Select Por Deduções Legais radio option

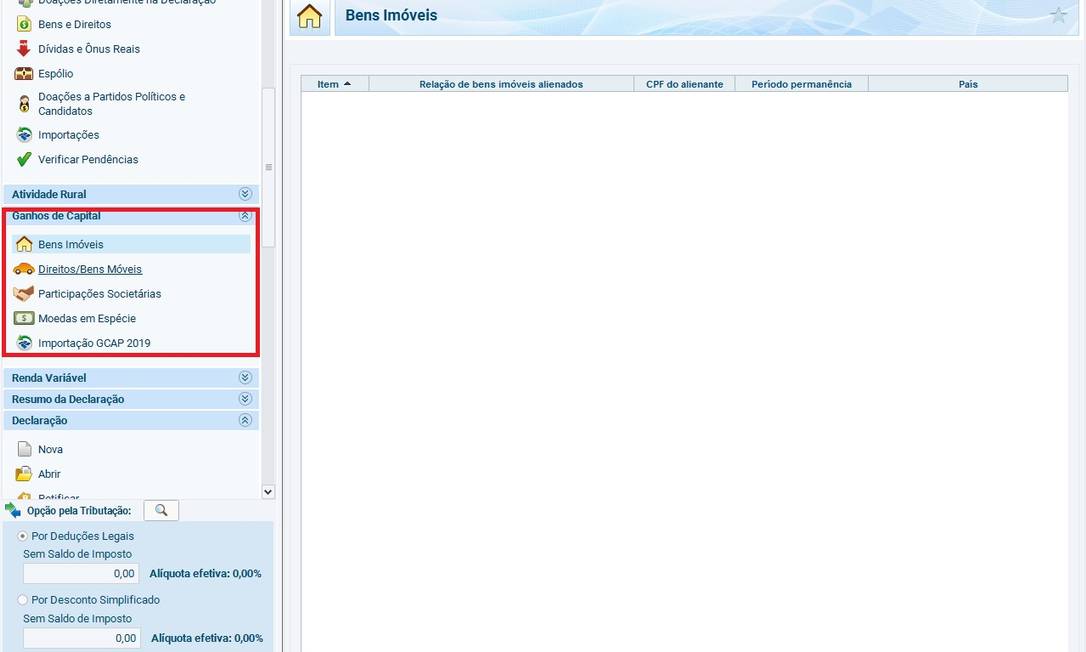coord(23,536)
